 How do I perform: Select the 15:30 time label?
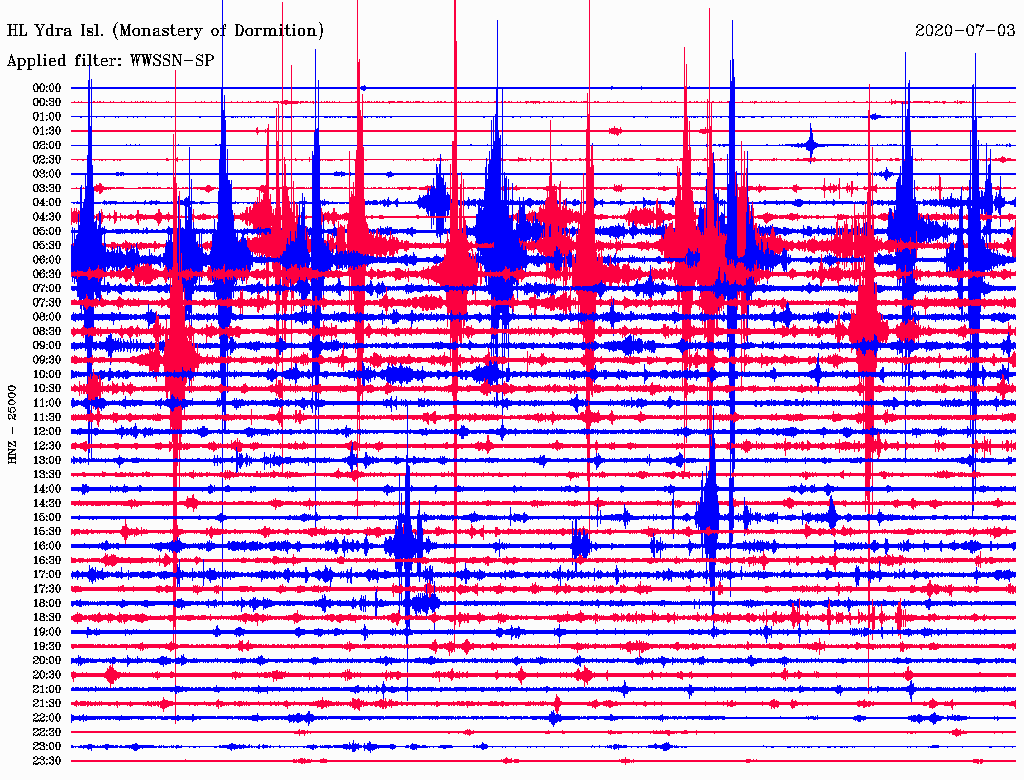(x=47, y=532)
